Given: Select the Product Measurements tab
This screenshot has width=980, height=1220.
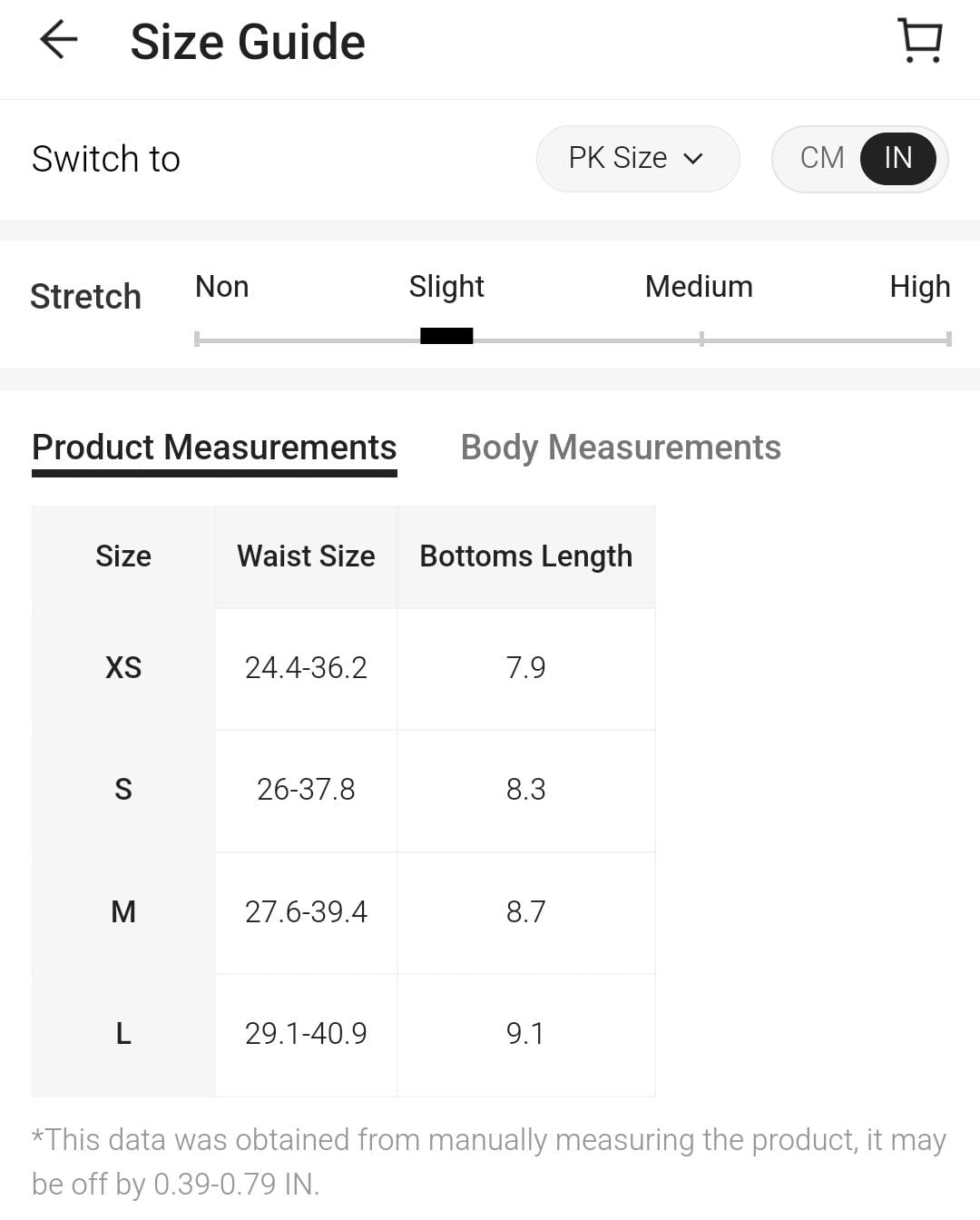Looking at the screenshot, I should pos(214,448).
